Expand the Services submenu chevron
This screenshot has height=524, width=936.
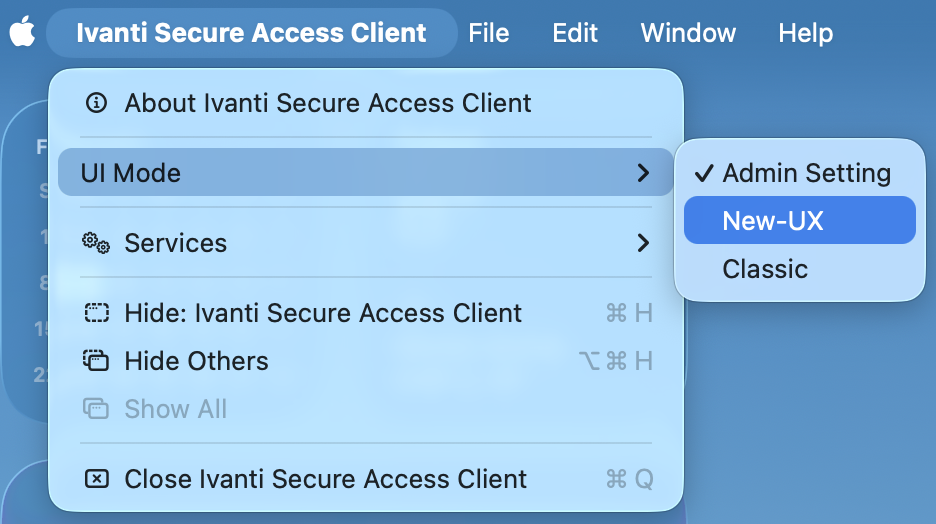pyautogui.click(x=643, y=243)
